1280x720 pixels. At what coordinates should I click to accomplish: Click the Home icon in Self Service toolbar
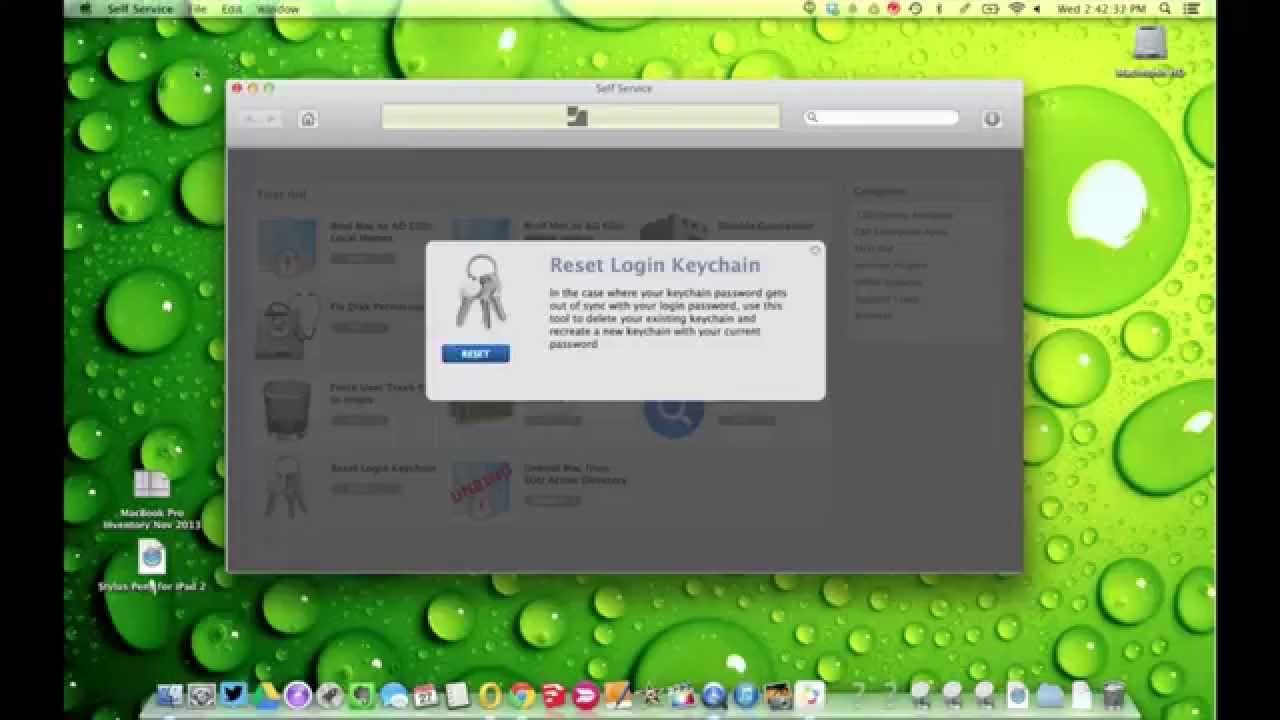click(x=308, y=119)
